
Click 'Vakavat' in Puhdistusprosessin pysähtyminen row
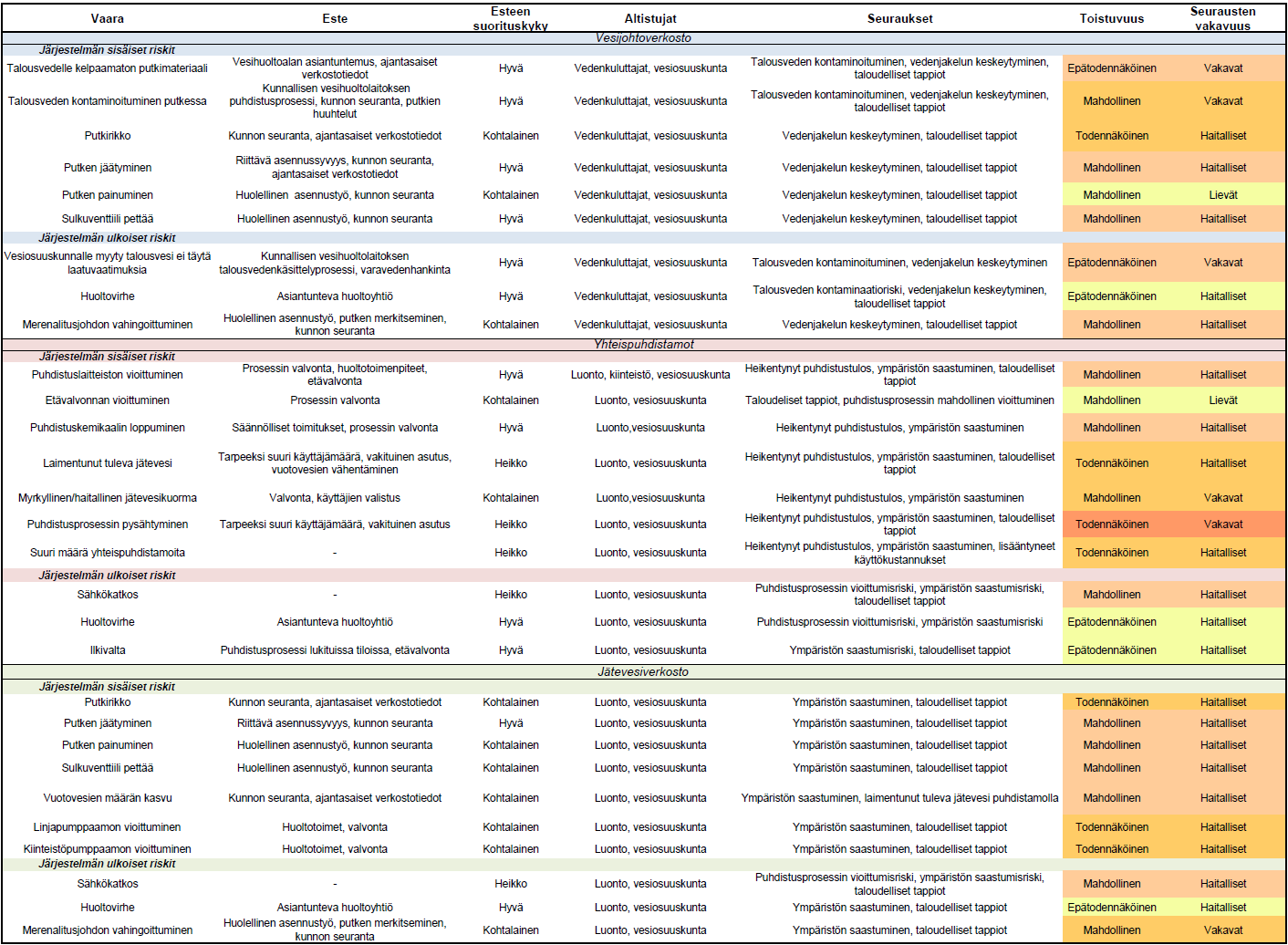[1223, 524]
